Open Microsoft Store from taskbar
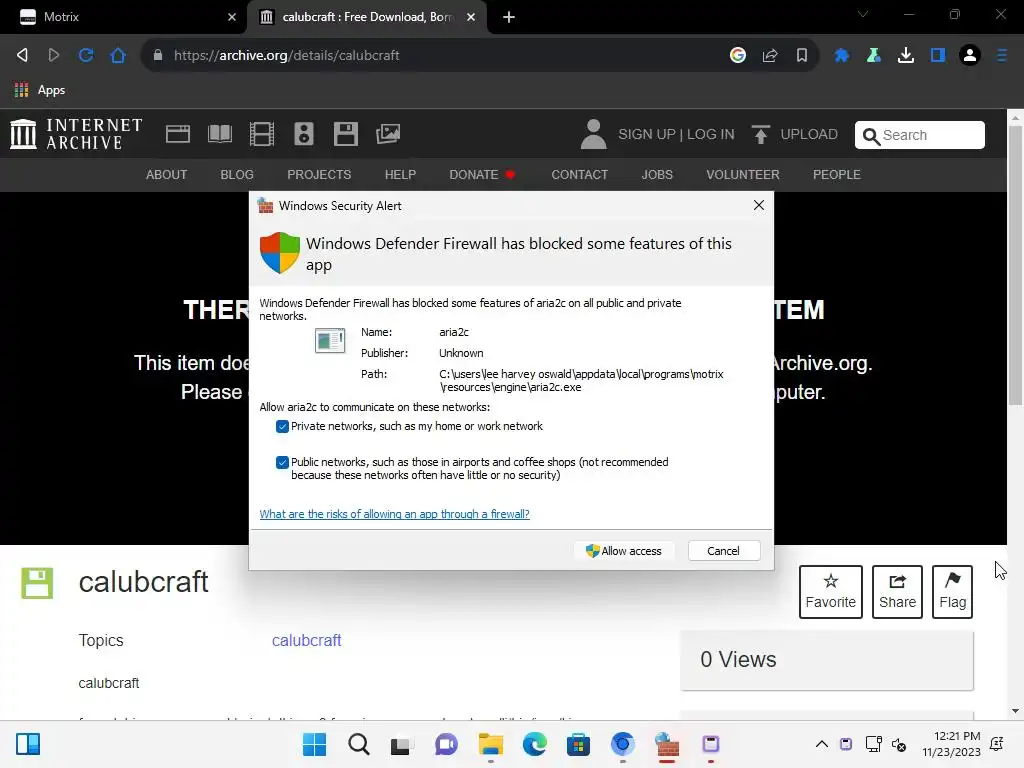The image size is (1024, 768). tap(578, 744)
